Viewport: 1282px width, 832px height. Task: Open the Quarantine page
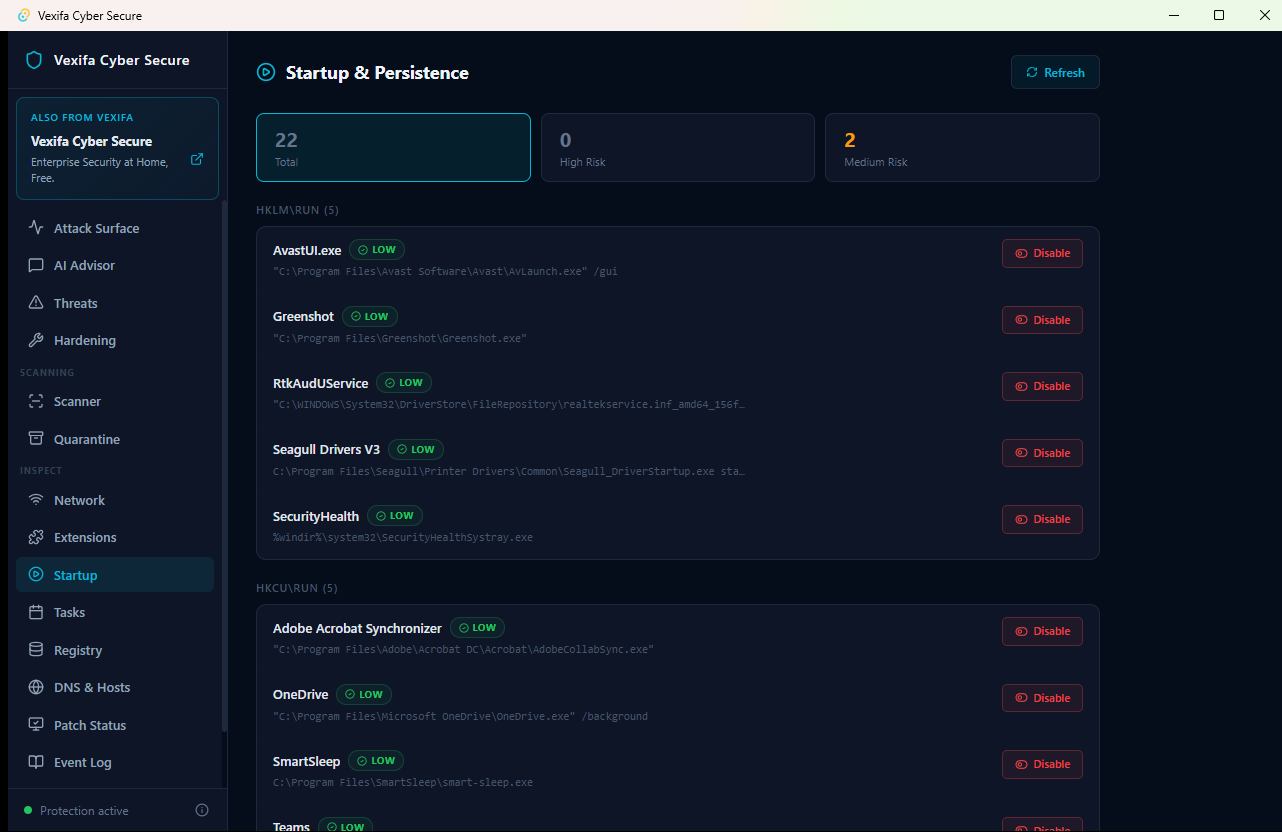[x=115, y=439]
